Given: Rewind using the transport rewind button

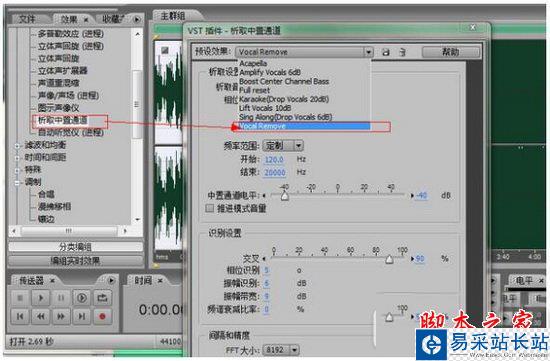Looking at the screenshot, I should pos(40,317).
